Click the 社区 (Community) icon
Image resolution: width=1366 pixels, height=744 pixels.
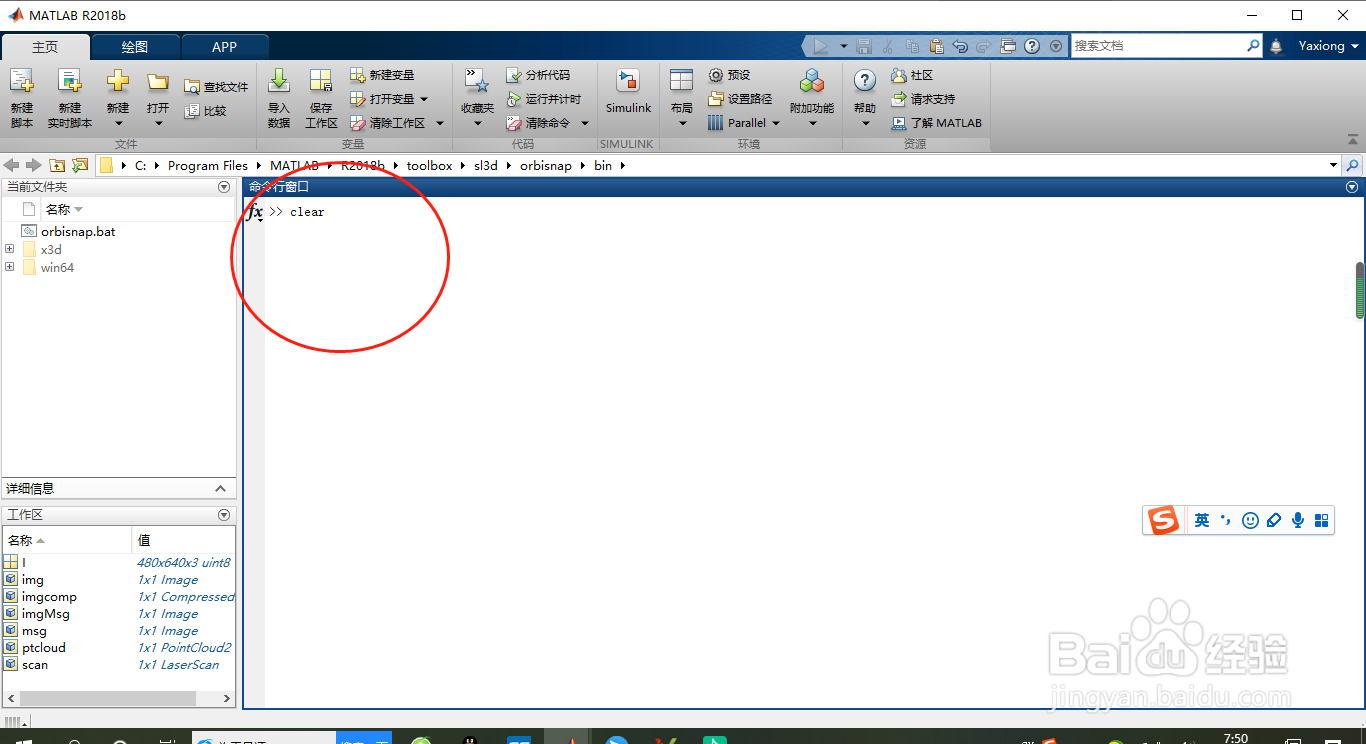898,75
